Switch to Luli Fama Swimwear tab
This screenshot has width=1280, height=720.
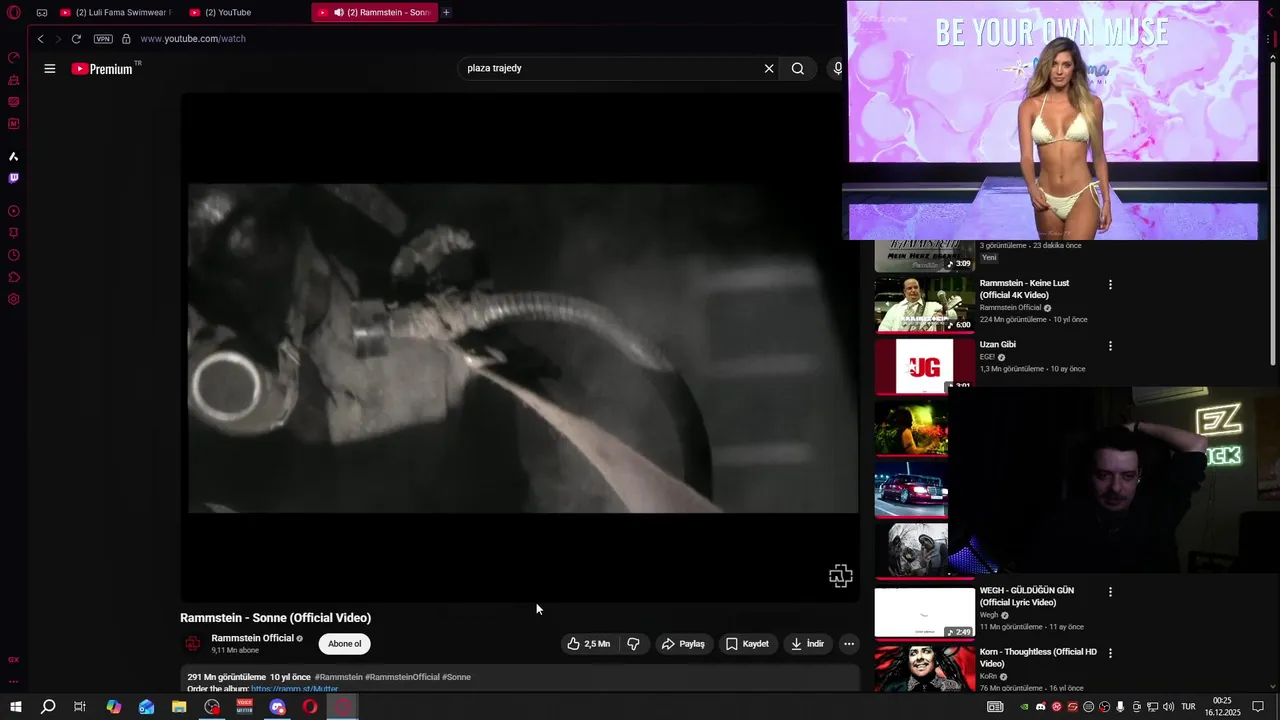[x=116, y=12]
